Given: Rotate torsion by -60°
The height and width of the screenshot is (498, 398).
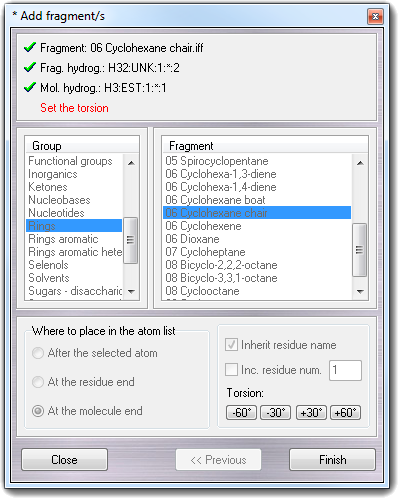Looking at the screenshot, I should point(241,413).
